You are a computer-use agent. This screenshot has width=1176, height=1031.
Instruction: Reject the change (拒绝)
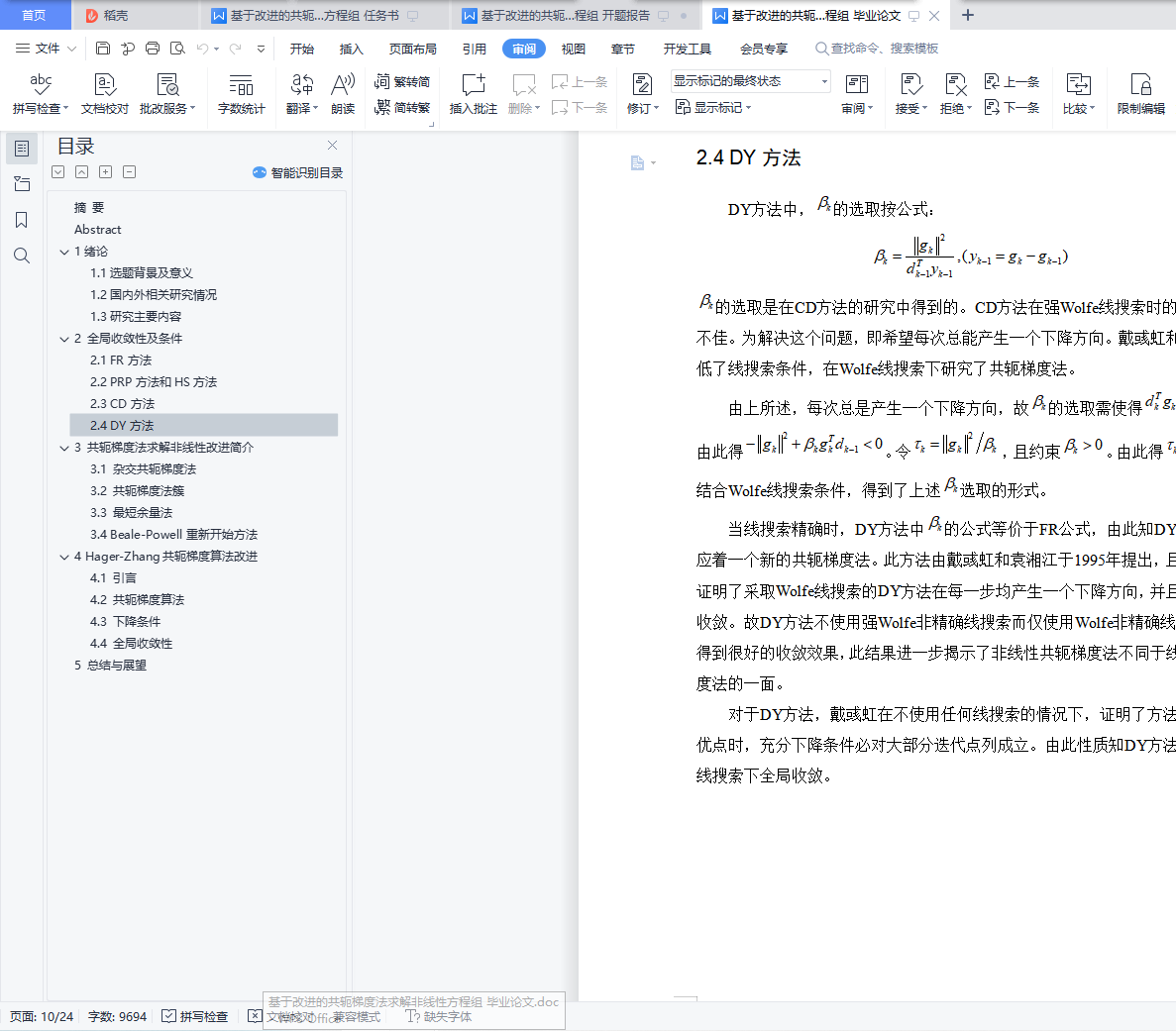click(x=955, y=94)
